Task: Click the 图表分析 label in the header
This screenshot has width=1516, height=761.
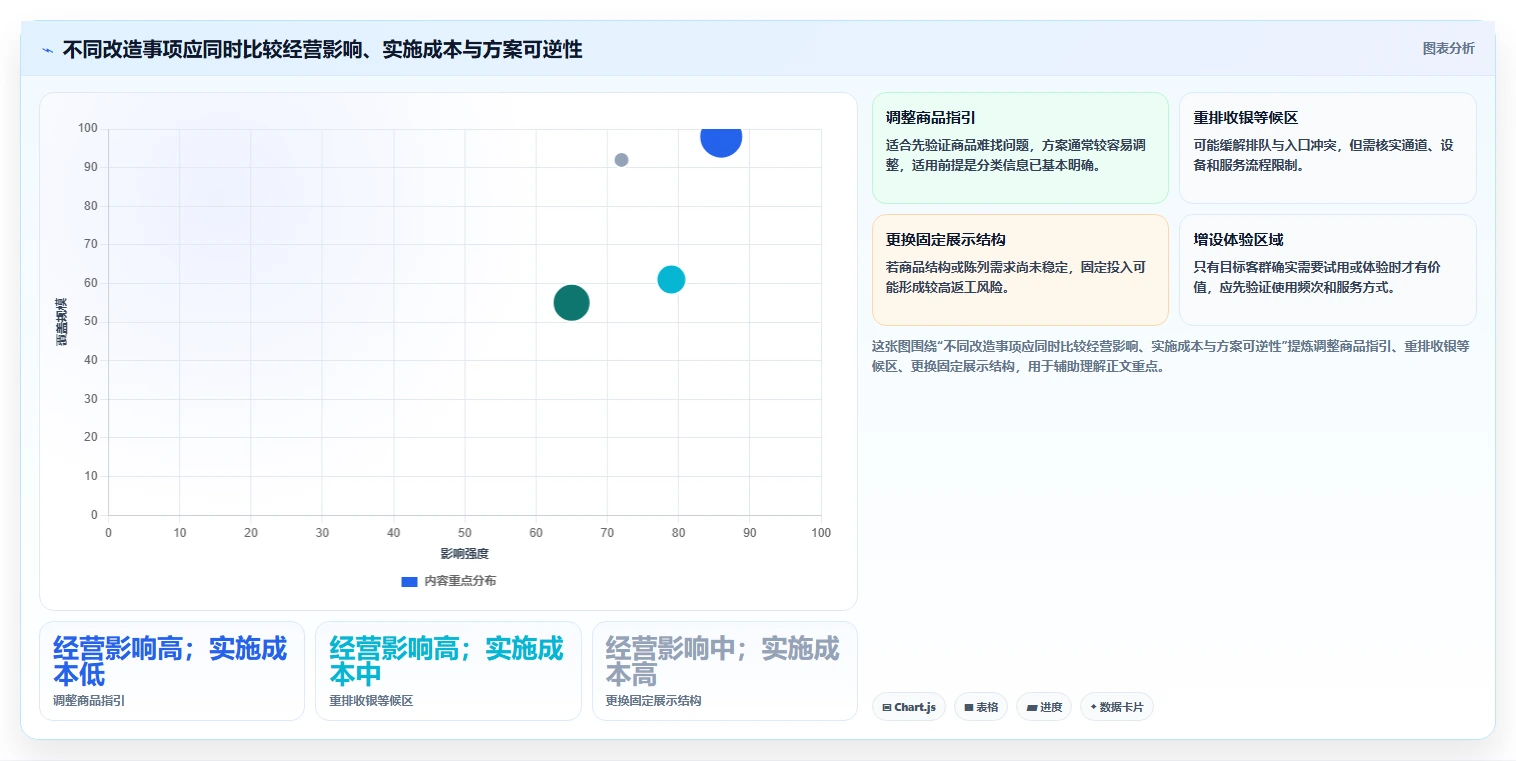Action: pos(1448,48)
